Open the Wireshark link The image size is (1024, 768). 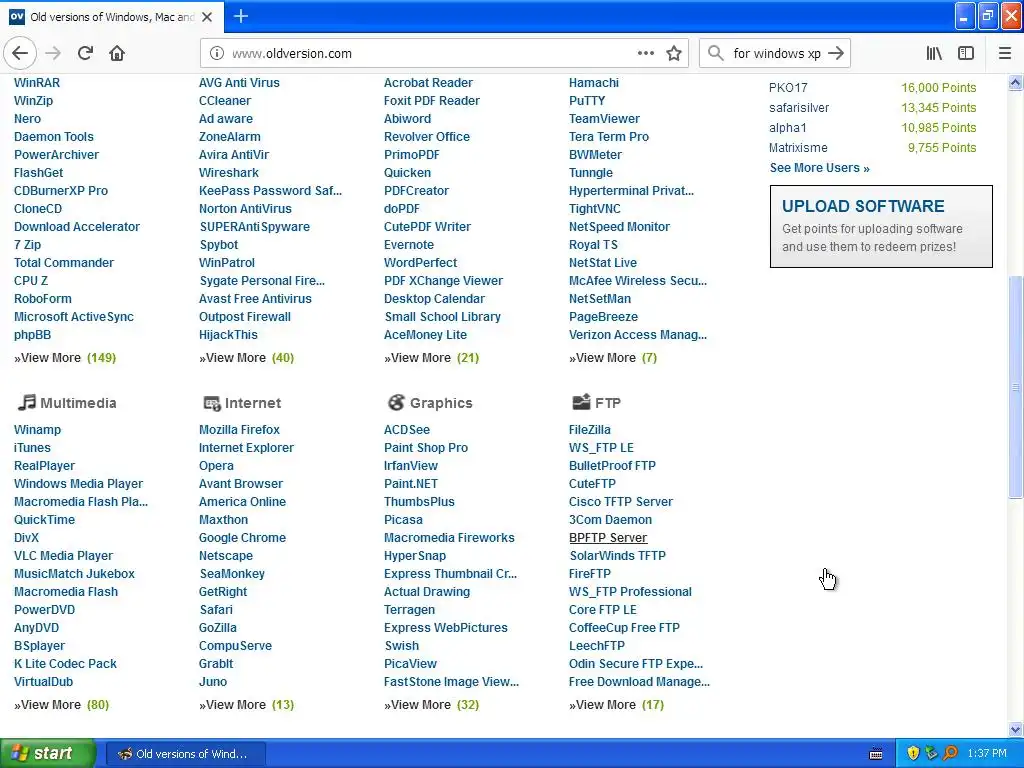coord(229,173)
